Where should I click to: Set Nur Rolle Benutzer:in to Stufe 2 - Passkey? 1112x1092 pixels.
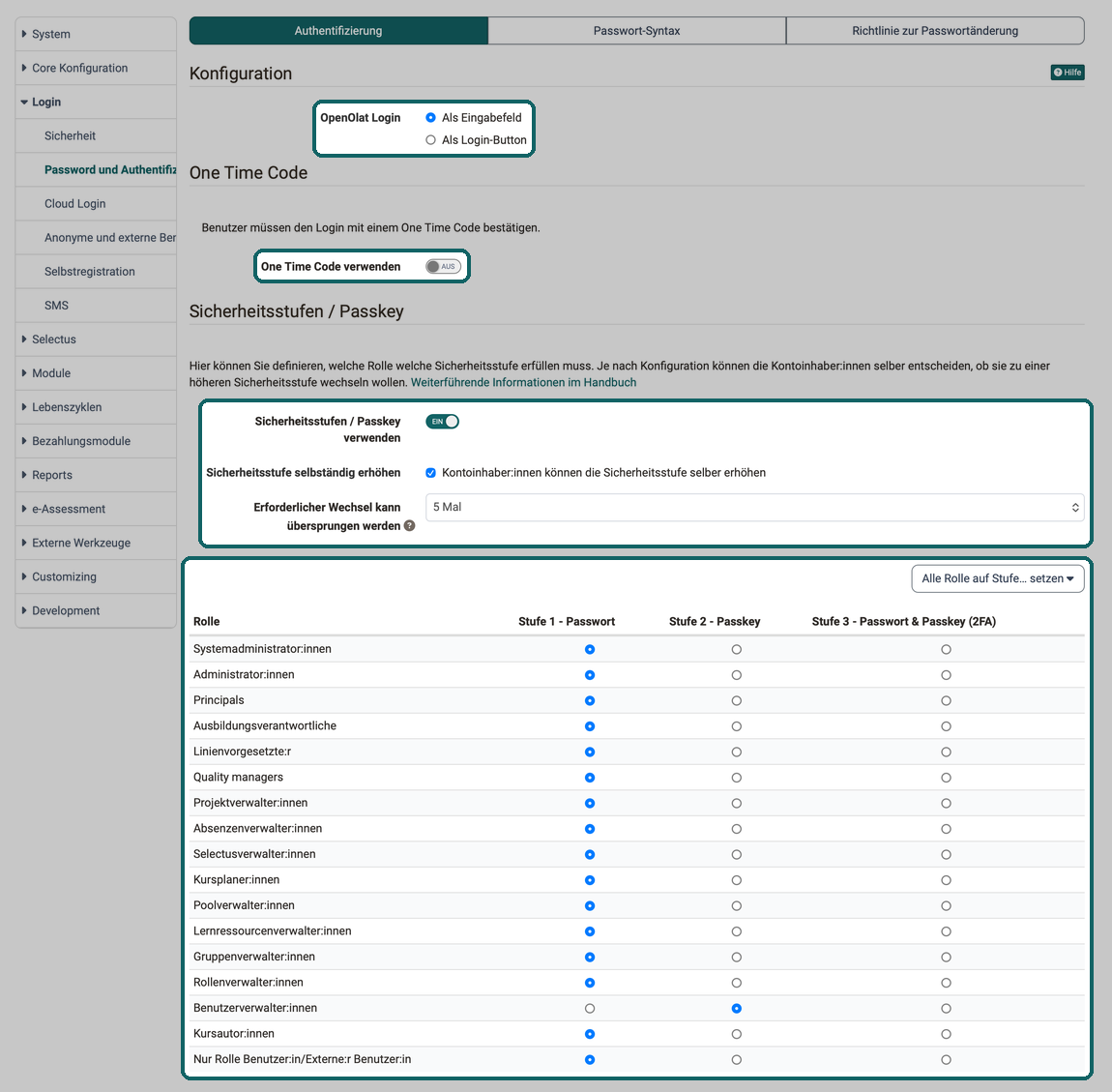click(x=737, y=1060)
